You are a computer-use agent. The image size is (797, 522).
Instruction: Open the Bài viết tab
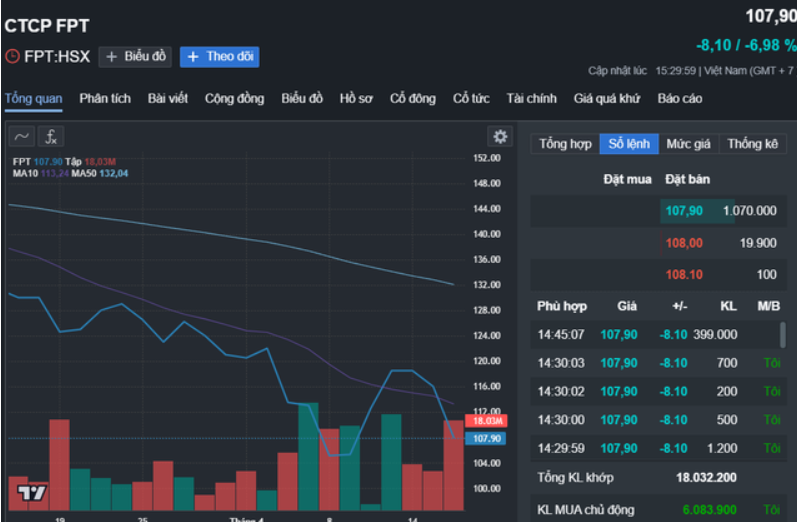[168, 99]
